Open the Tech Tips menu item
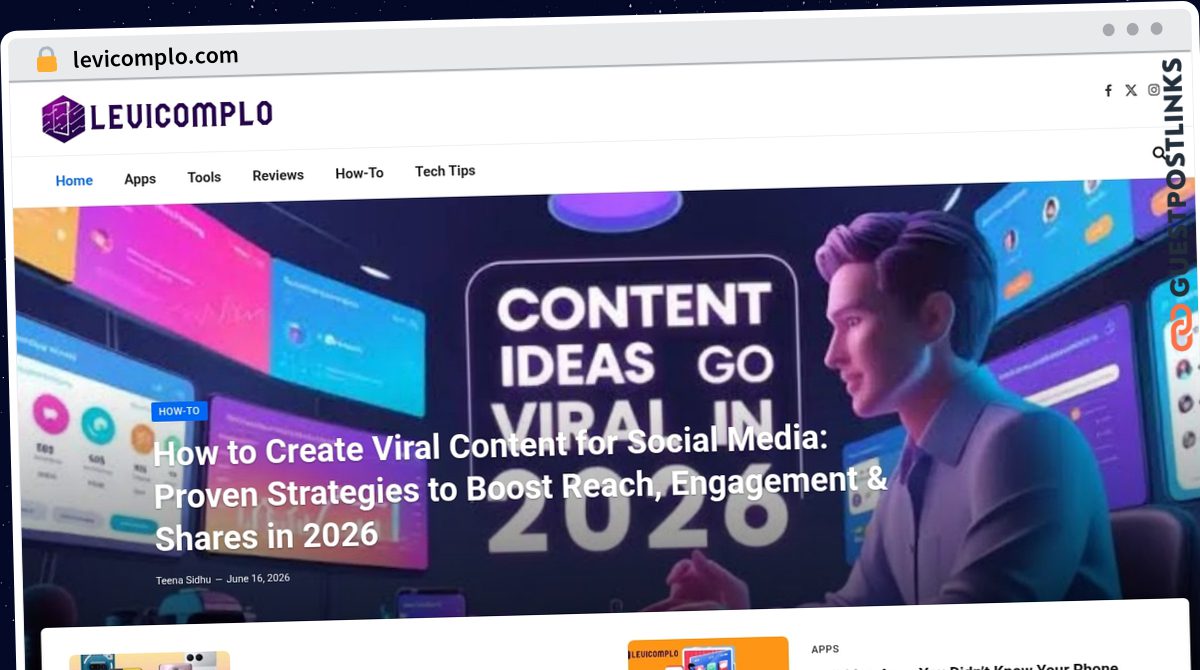This screenshot has width=1200, height=670. tap(445, 171)
